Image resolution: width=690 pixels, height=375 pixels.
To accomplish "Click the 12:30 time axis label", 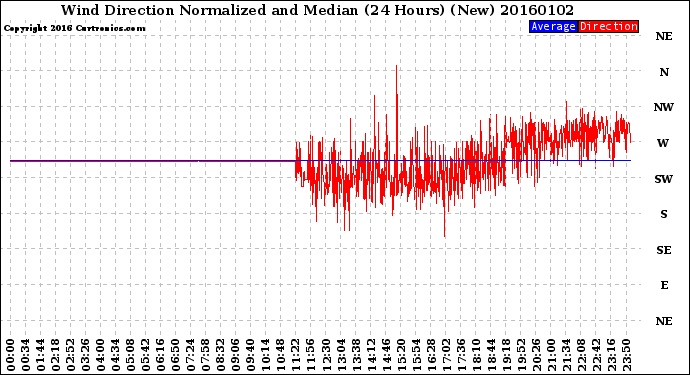I will pyautogui.click(x=326, y=355).
